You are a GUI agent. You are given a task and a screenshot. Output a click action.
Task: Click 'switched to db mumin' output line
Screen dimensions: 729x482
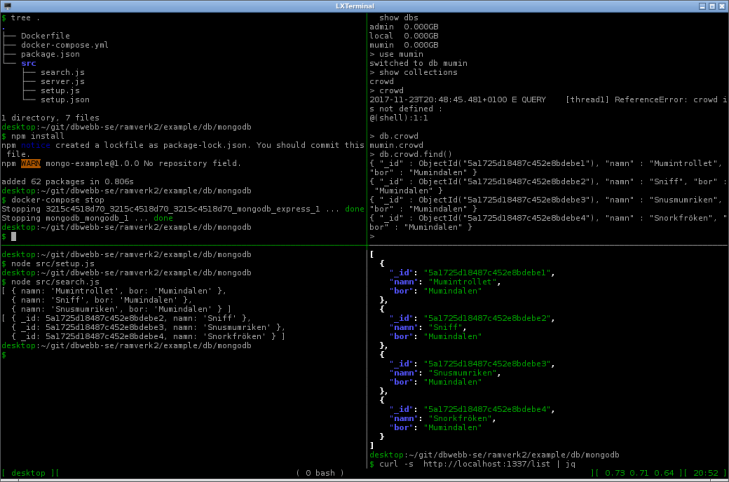[418, 63]
